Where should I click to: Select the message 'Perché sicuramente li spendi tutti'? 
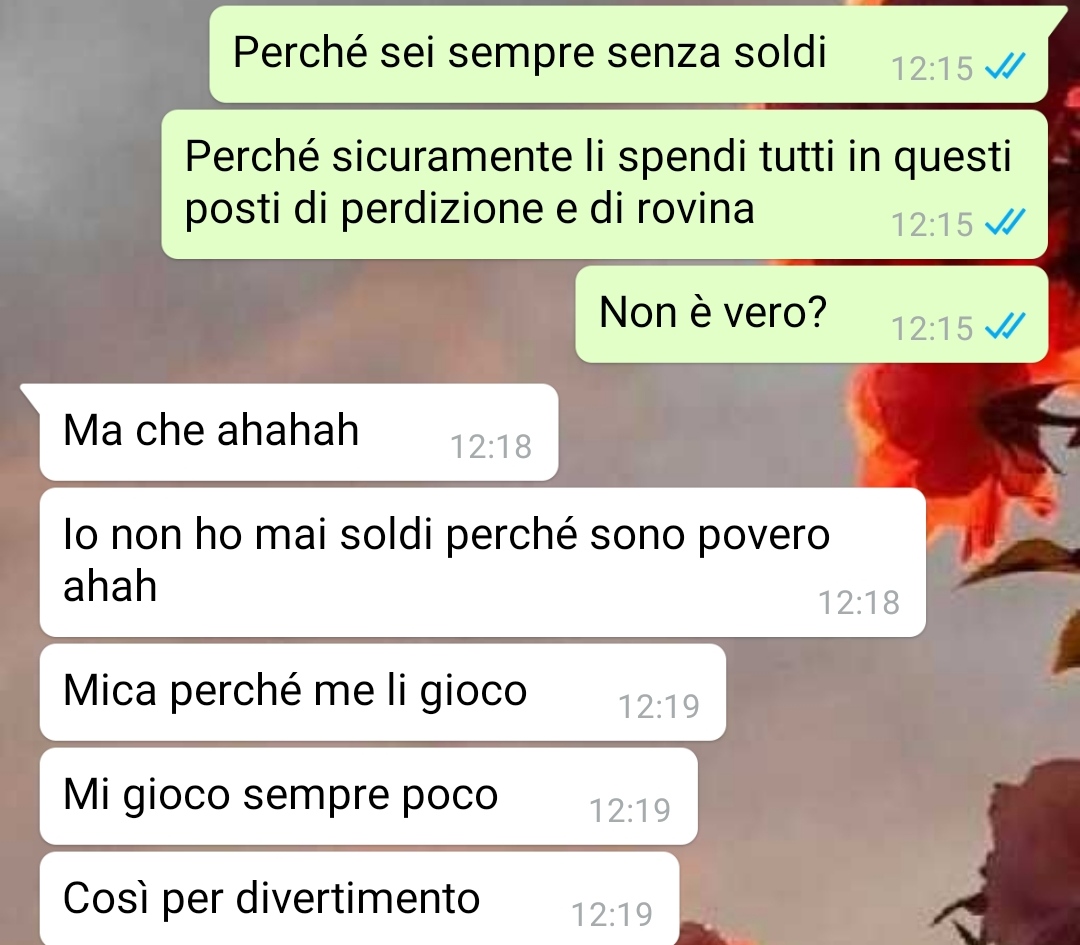(605, 184)
